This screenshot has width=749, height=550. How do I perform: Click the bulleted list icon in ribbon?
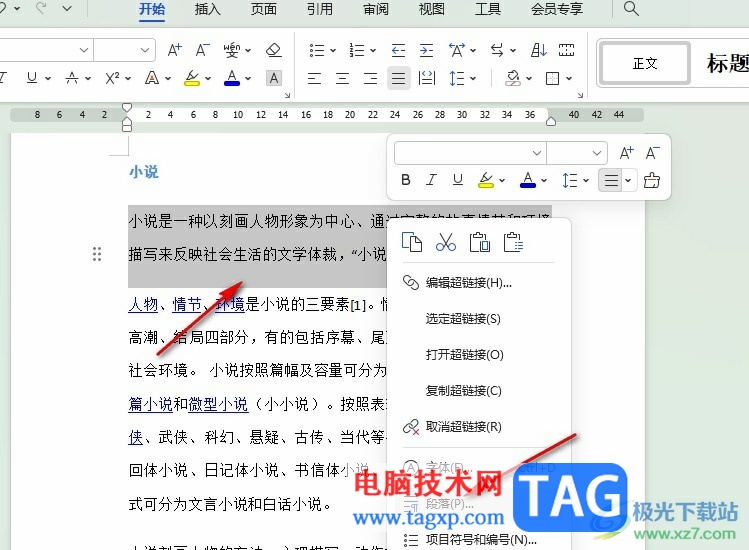[317, 50]
